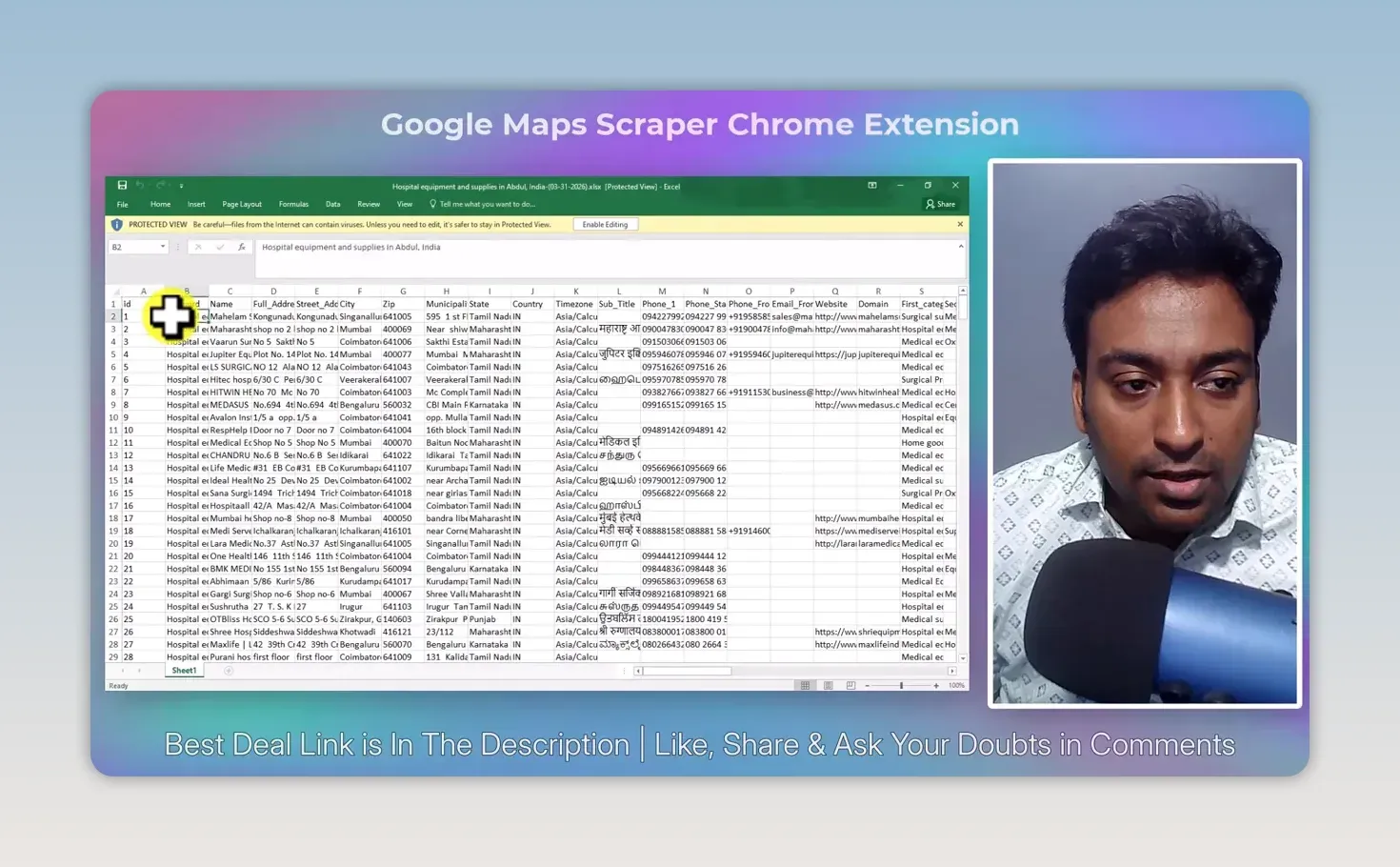Screen dimensions: 1400x867
Task: Click the horizontal scrollbar thumb
Action: [689, 671]
